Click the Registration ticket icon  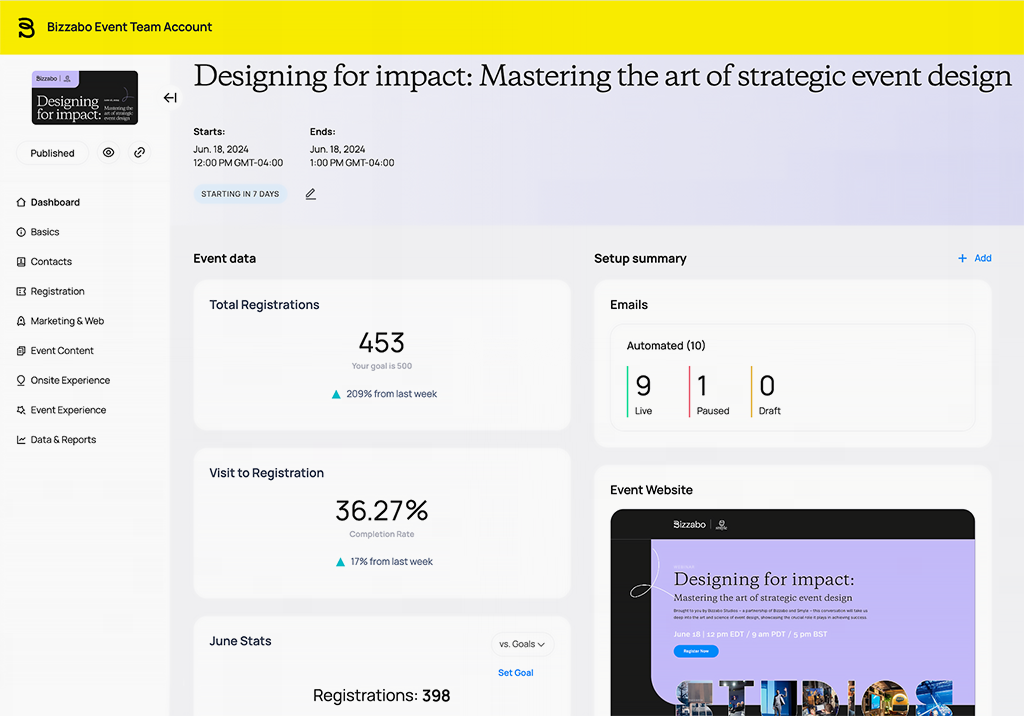pyautogui.click(x=21, y=291)
